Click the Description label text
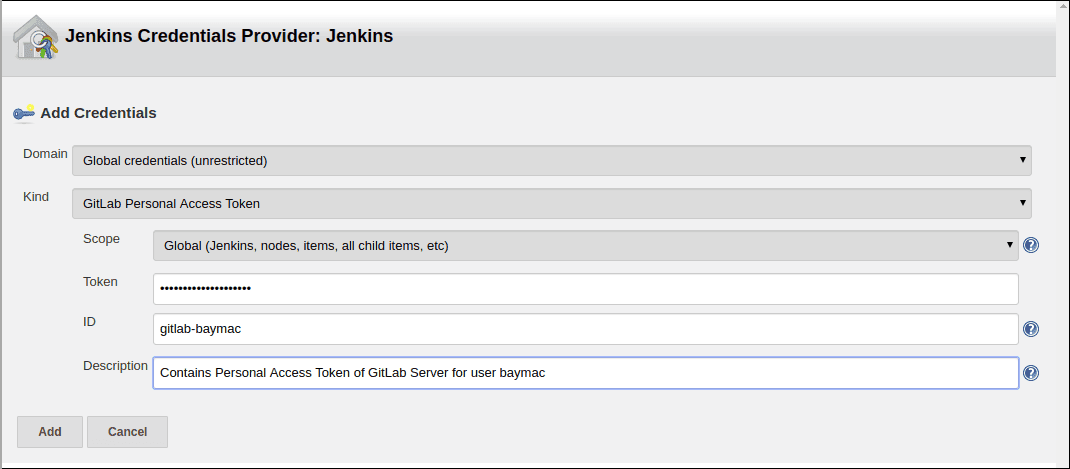1070x469 pixels. tap(115, 366)
